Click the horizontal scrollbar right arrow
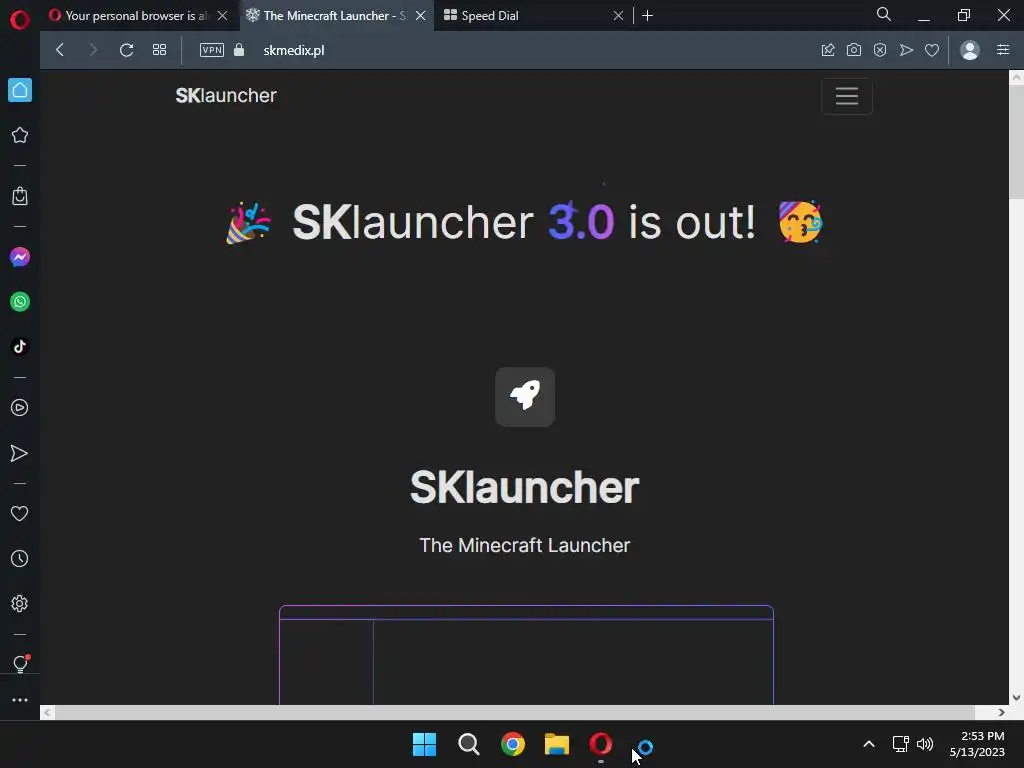The height and width of the screenshot is (768, 1024). click(x=1001, y=712)
